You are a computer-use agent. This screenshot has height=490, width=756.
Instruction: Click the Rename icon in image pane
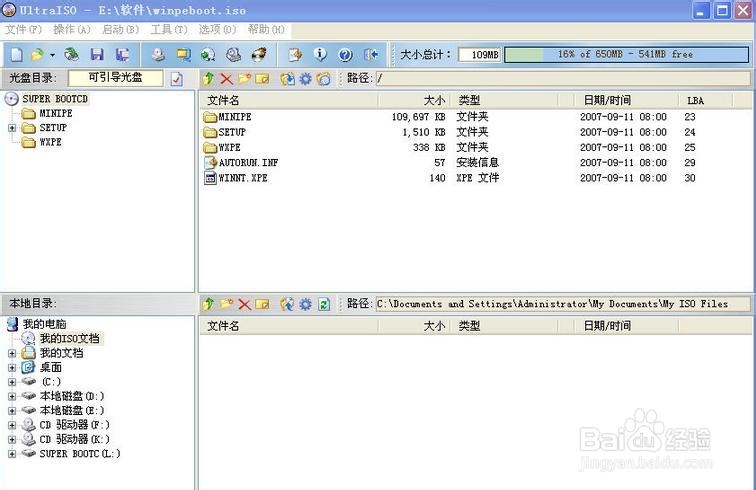click(x=262, y=79)
